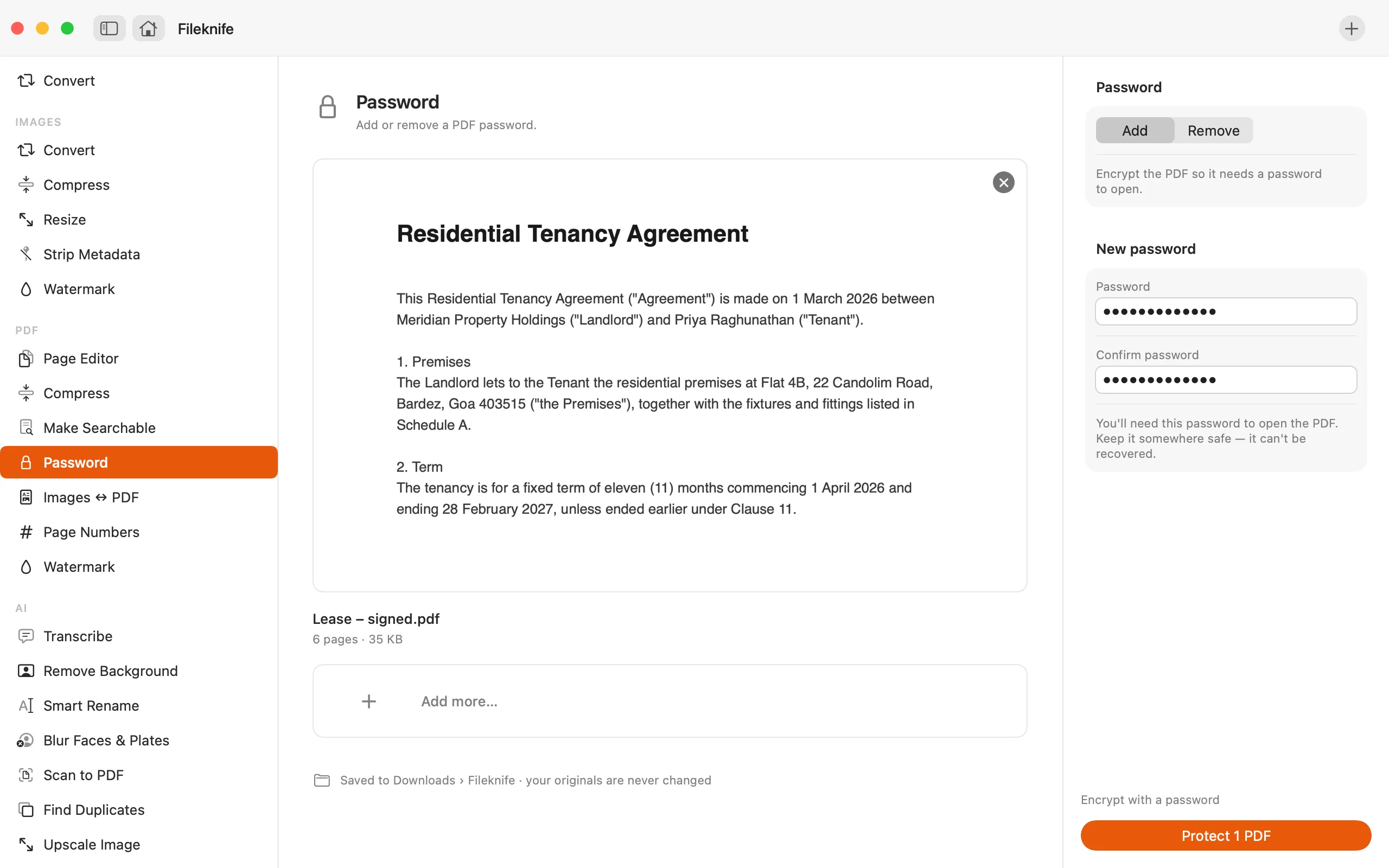Click the plus icon in title bar

tap(1351, 28)
